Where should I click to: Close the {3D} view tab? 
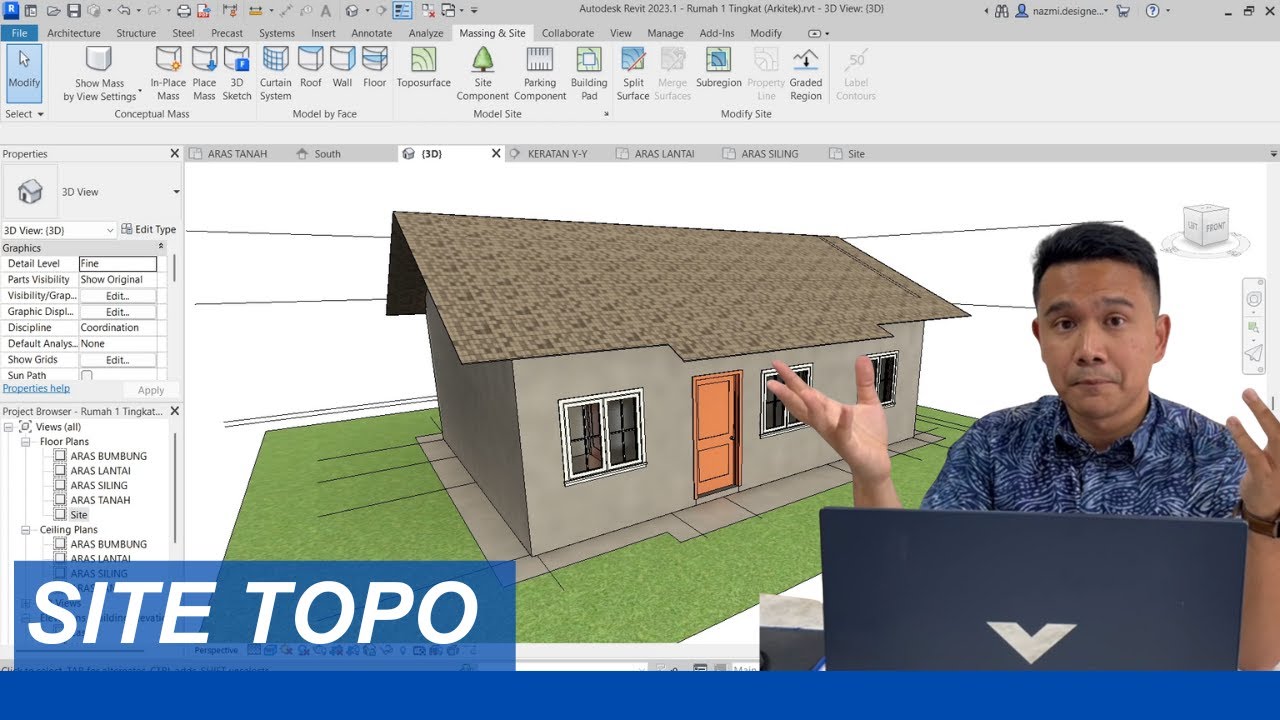coord(496,154)
